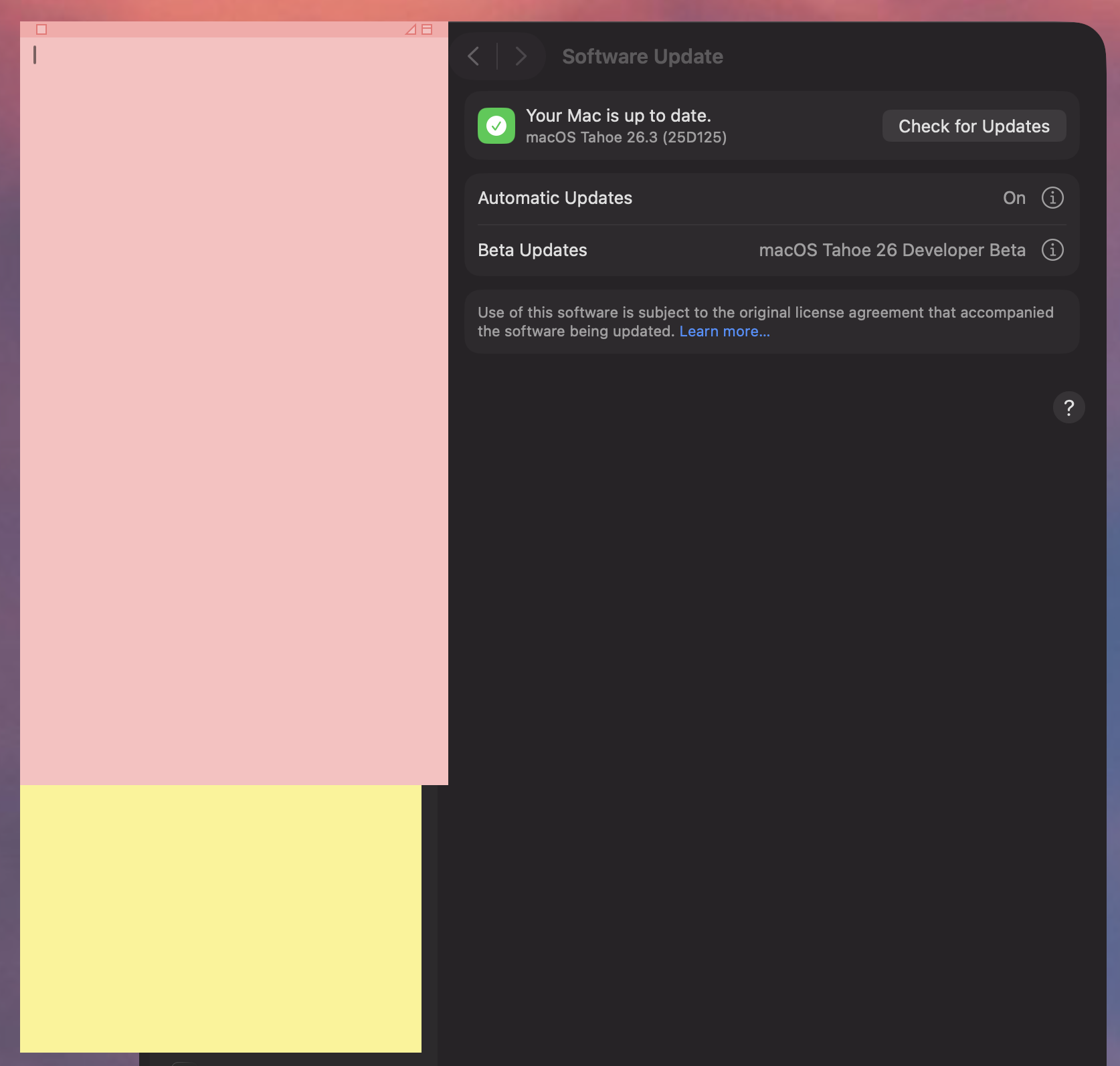Click the Automatic Updates On value

[1014, 198]
